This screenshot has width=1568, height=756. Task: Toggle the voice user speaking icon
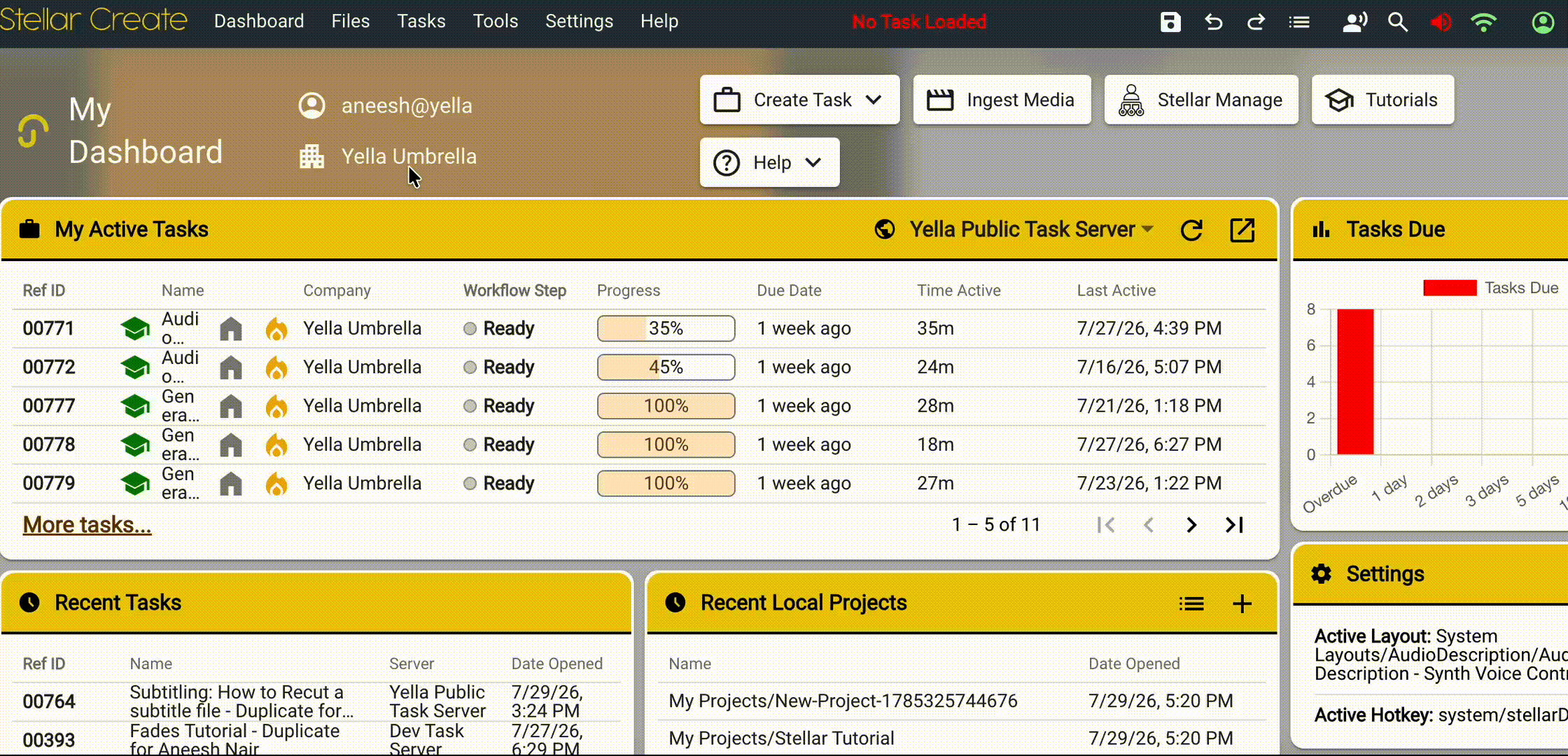(1354, 22)
